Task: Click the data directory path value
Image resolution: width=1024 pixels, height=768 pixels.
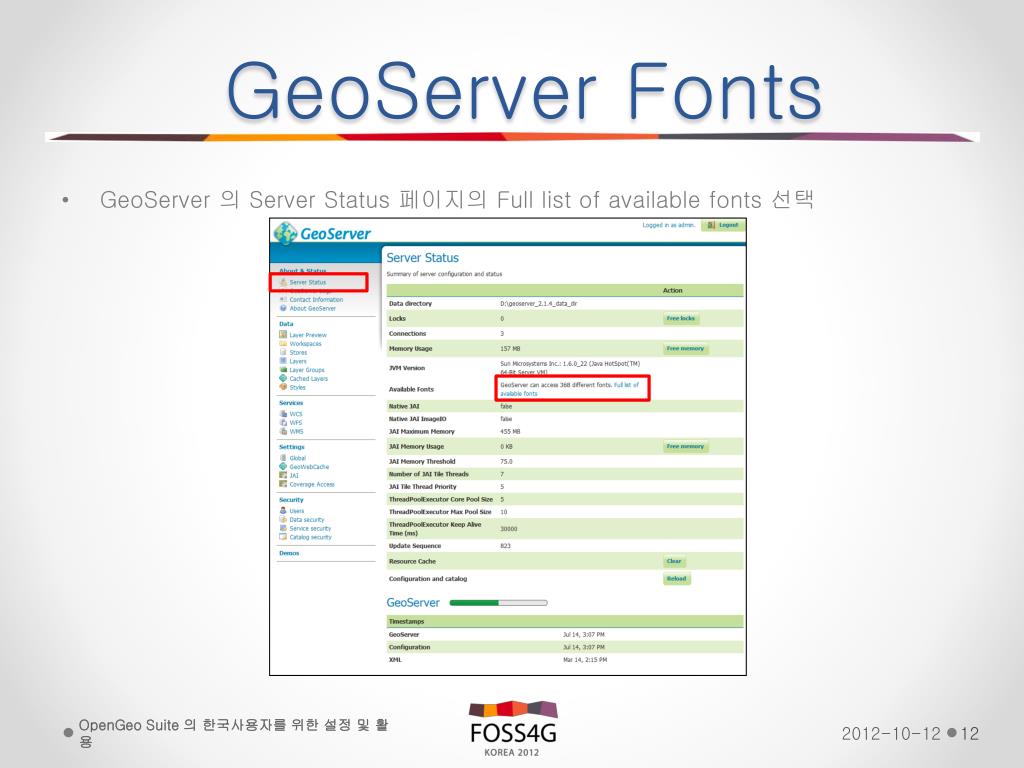Action: pyautogui.click(x=539, y=304)
